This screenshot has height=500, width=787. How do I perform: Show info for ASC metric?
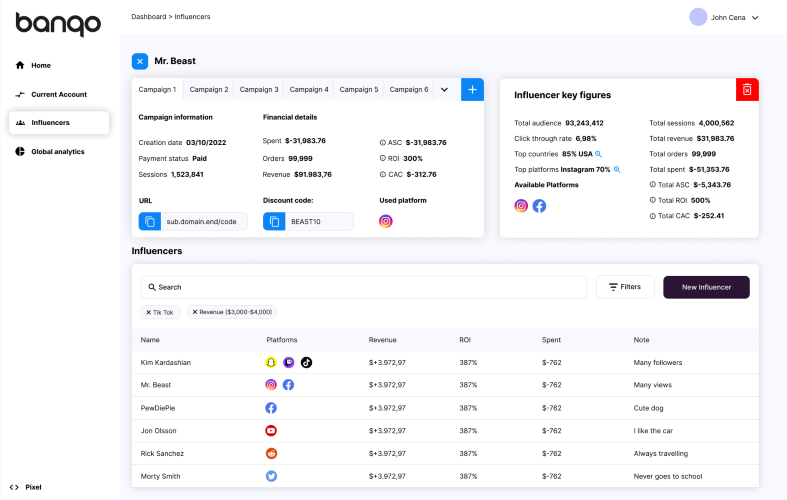pos(382,143)
